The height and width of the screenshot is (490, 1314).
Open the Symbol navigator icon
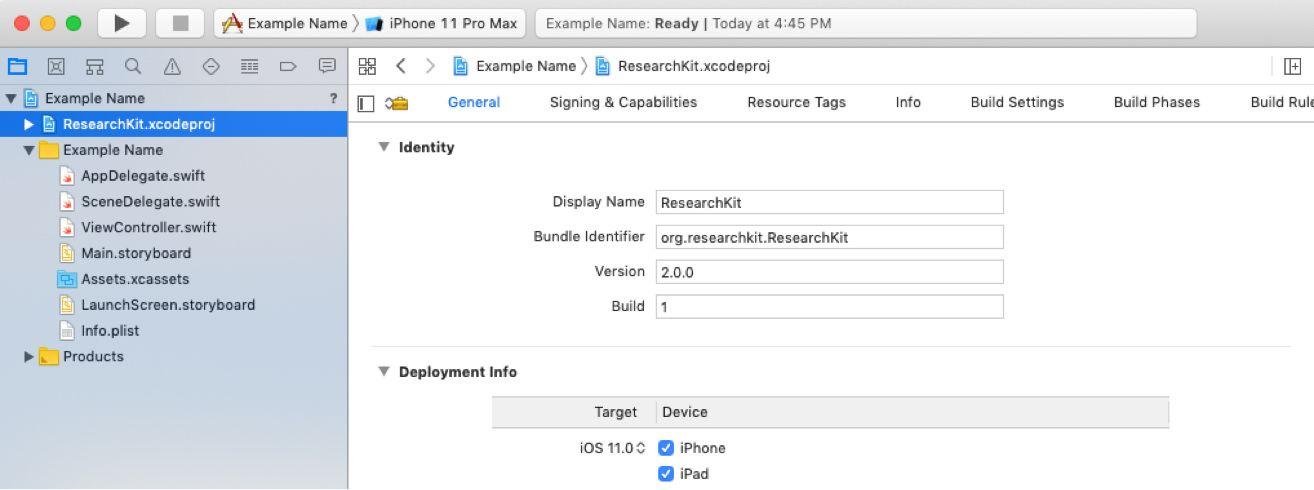coord(95,67)
